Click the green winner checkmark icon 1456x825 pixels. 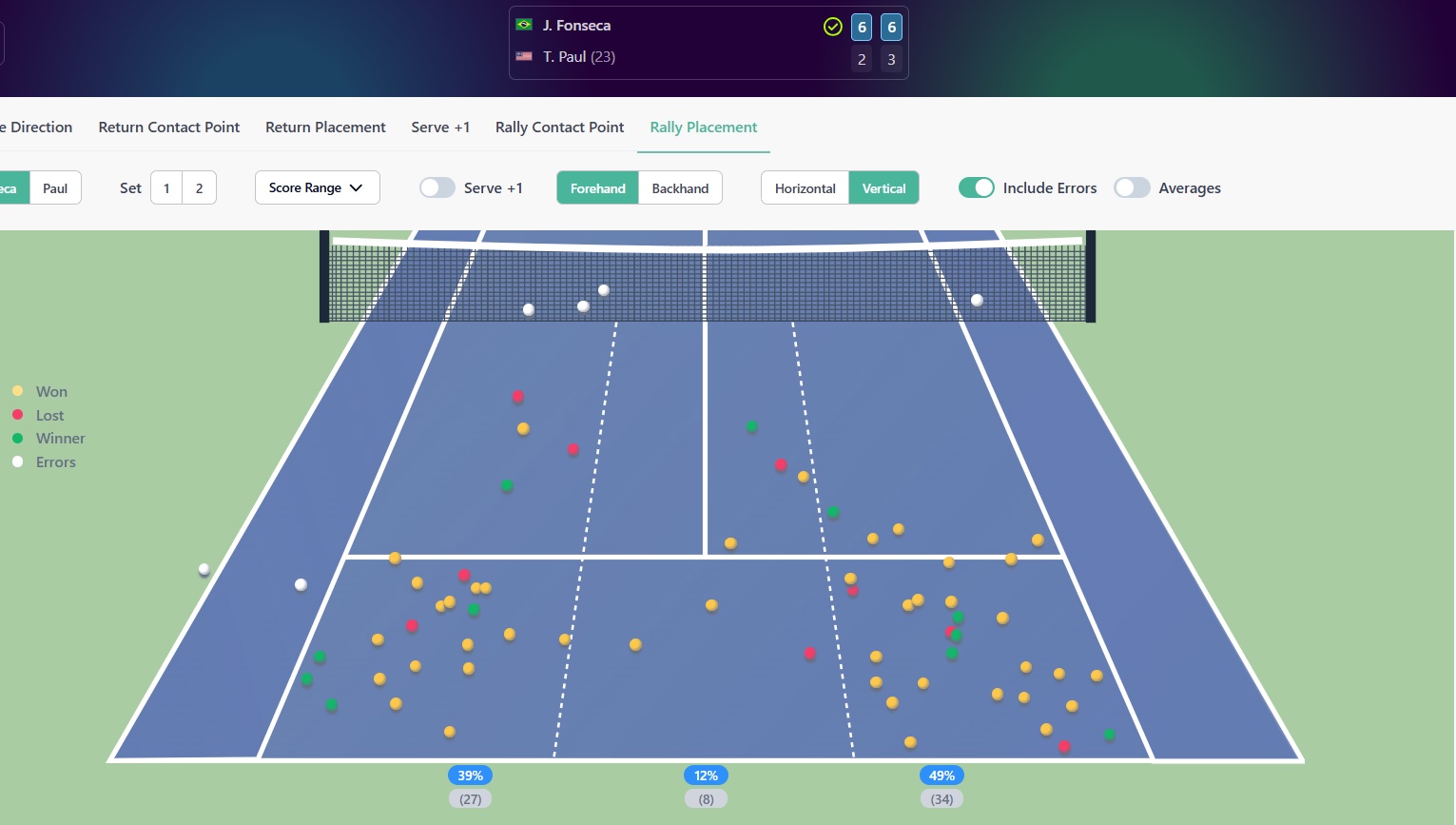[x=832, y=27]
